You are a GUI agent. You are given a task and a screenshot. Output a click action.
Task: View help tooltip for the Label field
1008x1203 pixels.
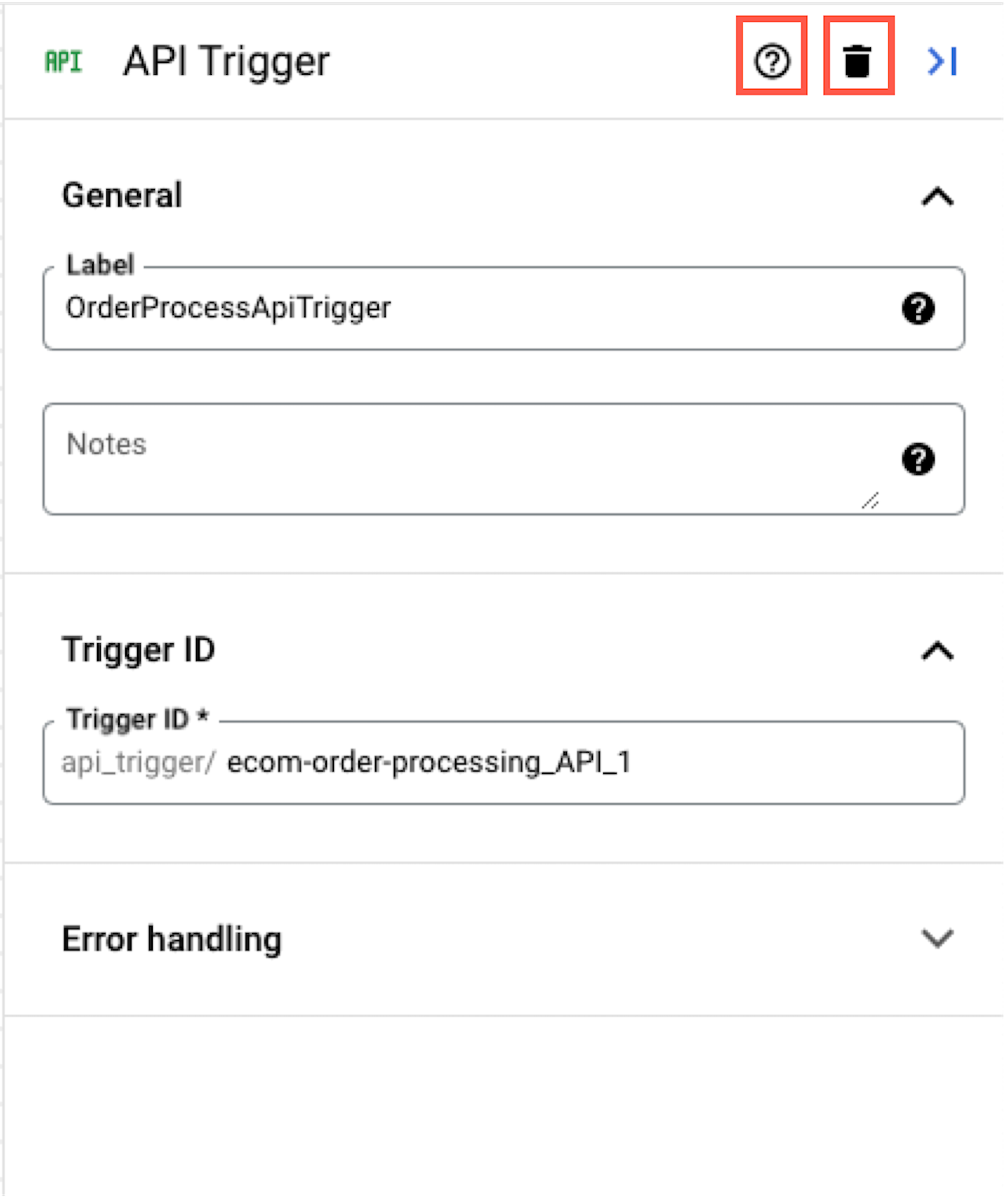(x=917, y=309)
